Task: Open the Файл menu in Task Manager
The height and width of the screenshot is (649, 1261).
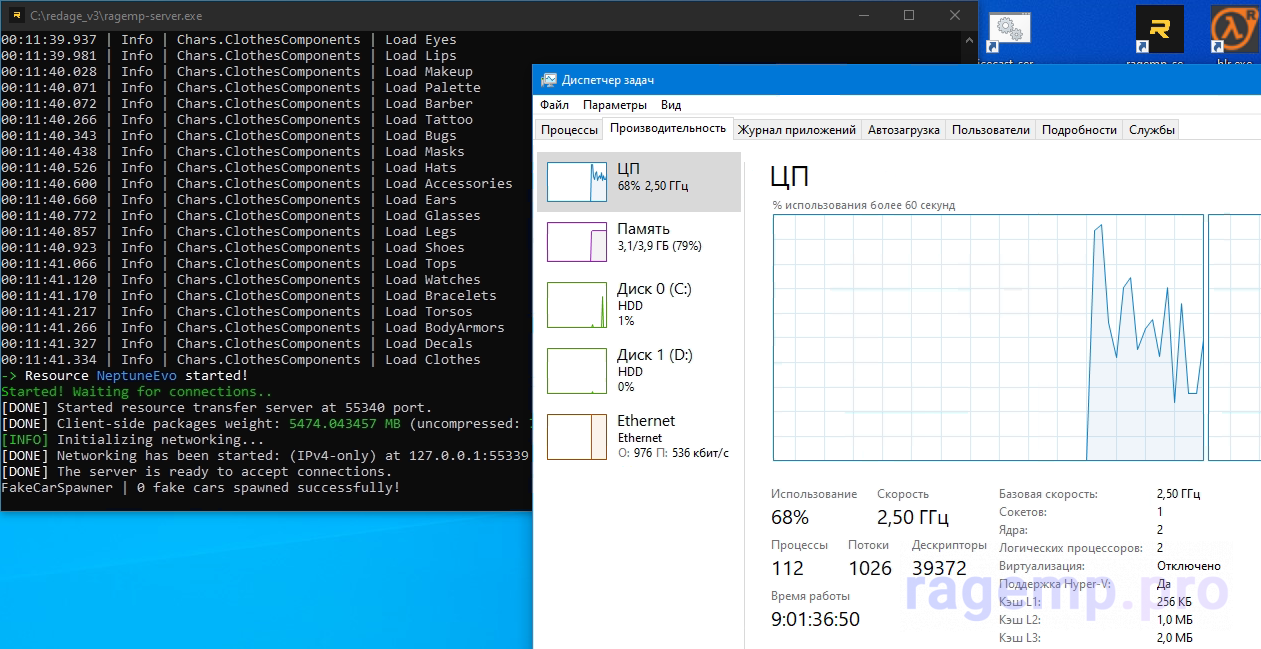Action: tap(554, 105)
